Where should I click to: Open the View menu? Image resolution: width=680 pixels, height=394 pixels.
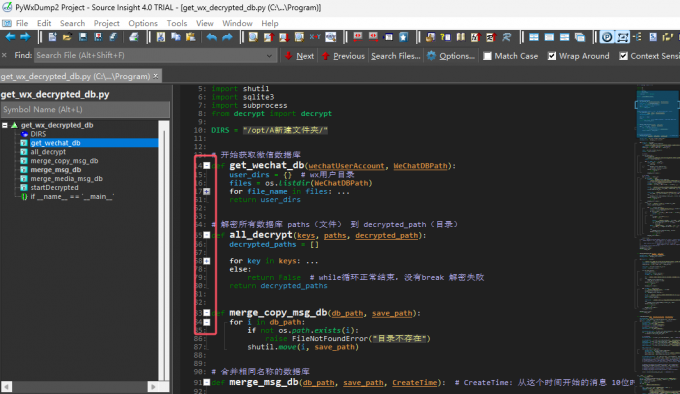click(x=205, y=23)
